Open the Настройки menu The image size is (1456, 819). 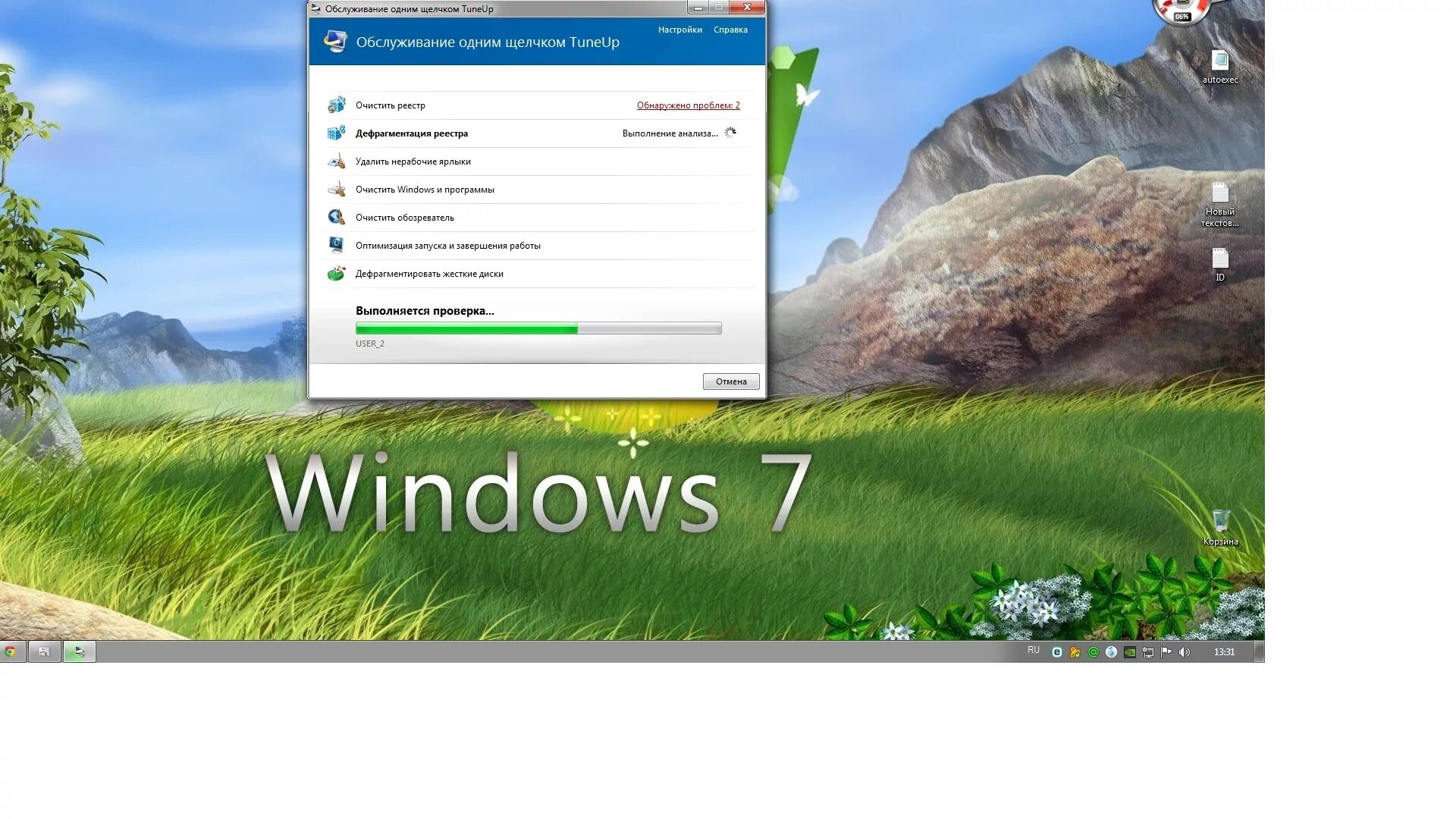pos(679,30)
